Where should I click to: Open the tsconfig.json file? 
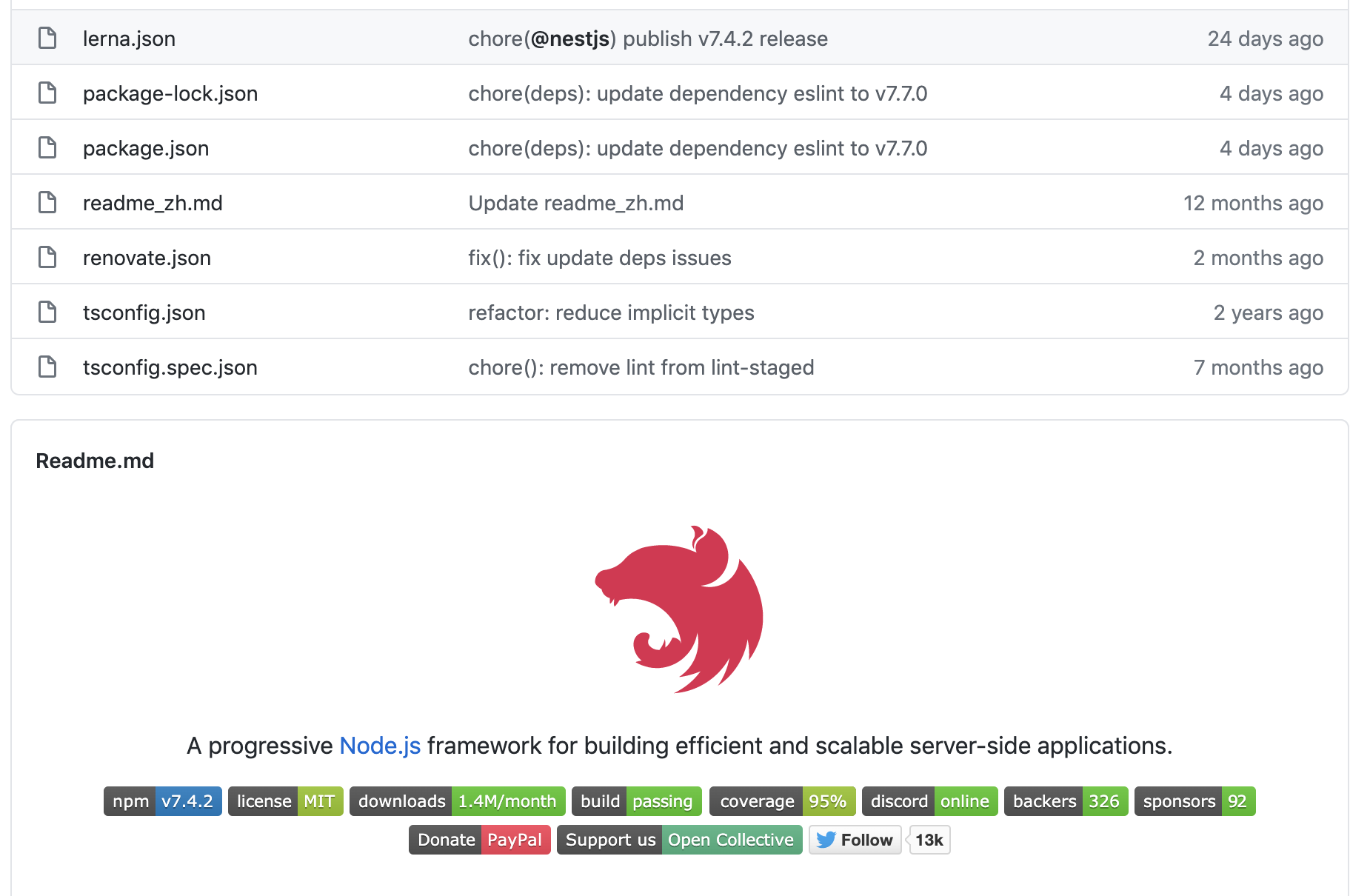click(144, 312)
